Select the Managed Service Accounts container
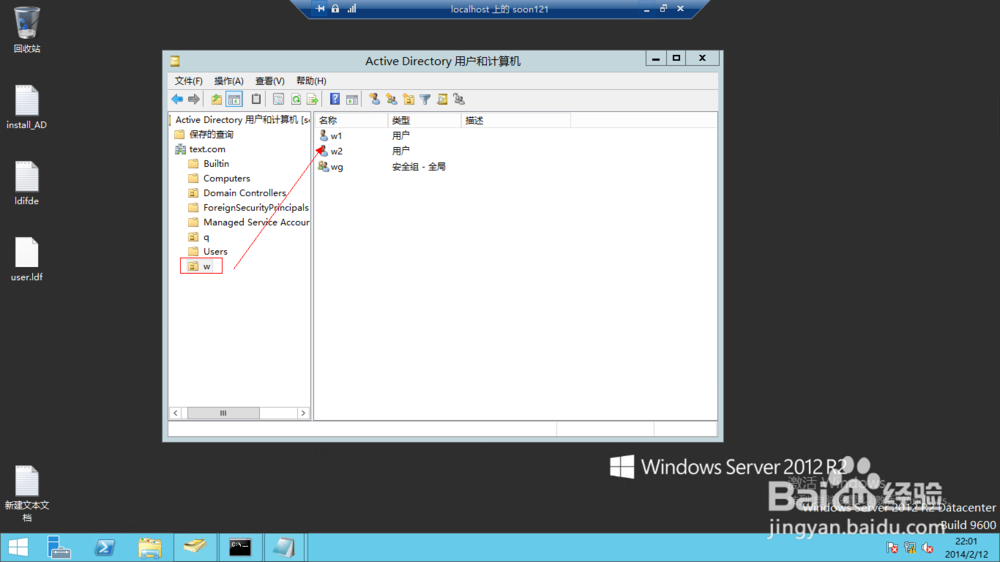Viewport: 1000px width, 562px height. 249,222
